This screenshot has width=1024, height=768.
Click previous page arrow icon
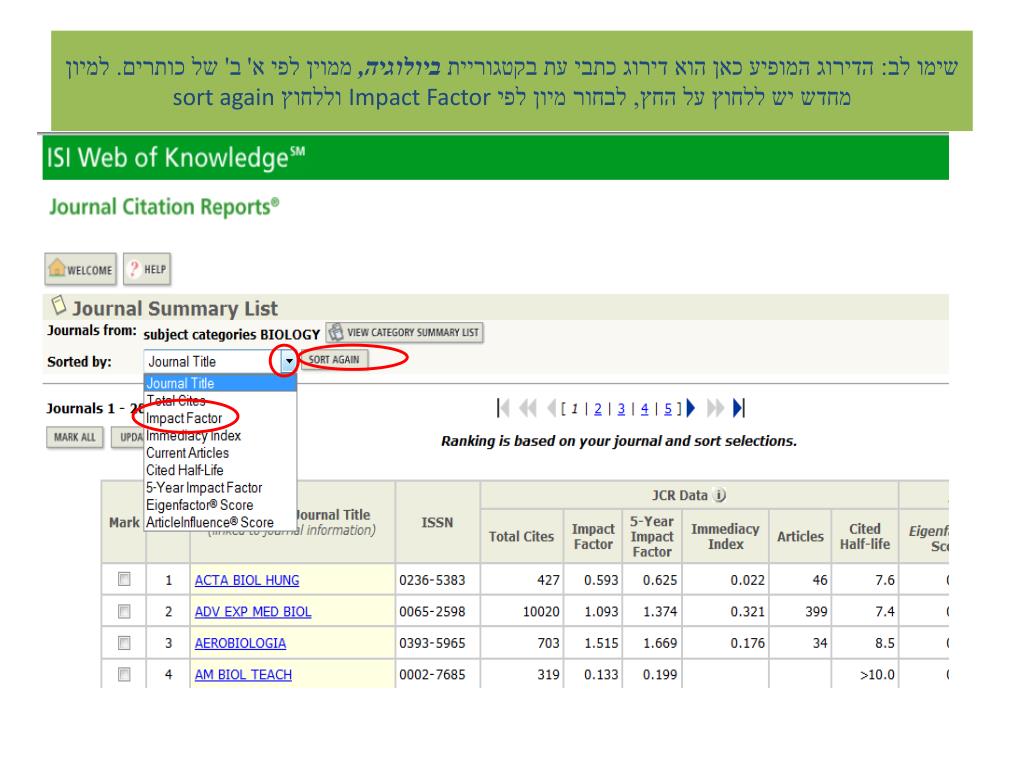coord(551,408)
